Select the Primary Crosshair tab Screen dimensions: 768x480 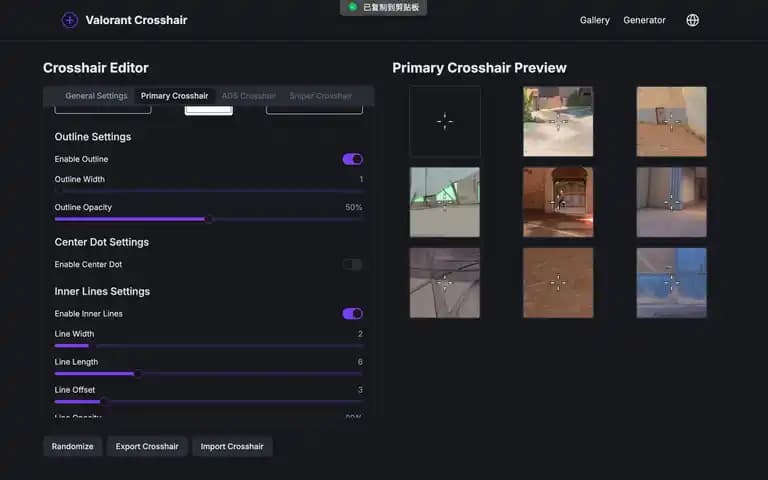click(x=174, y=96)
